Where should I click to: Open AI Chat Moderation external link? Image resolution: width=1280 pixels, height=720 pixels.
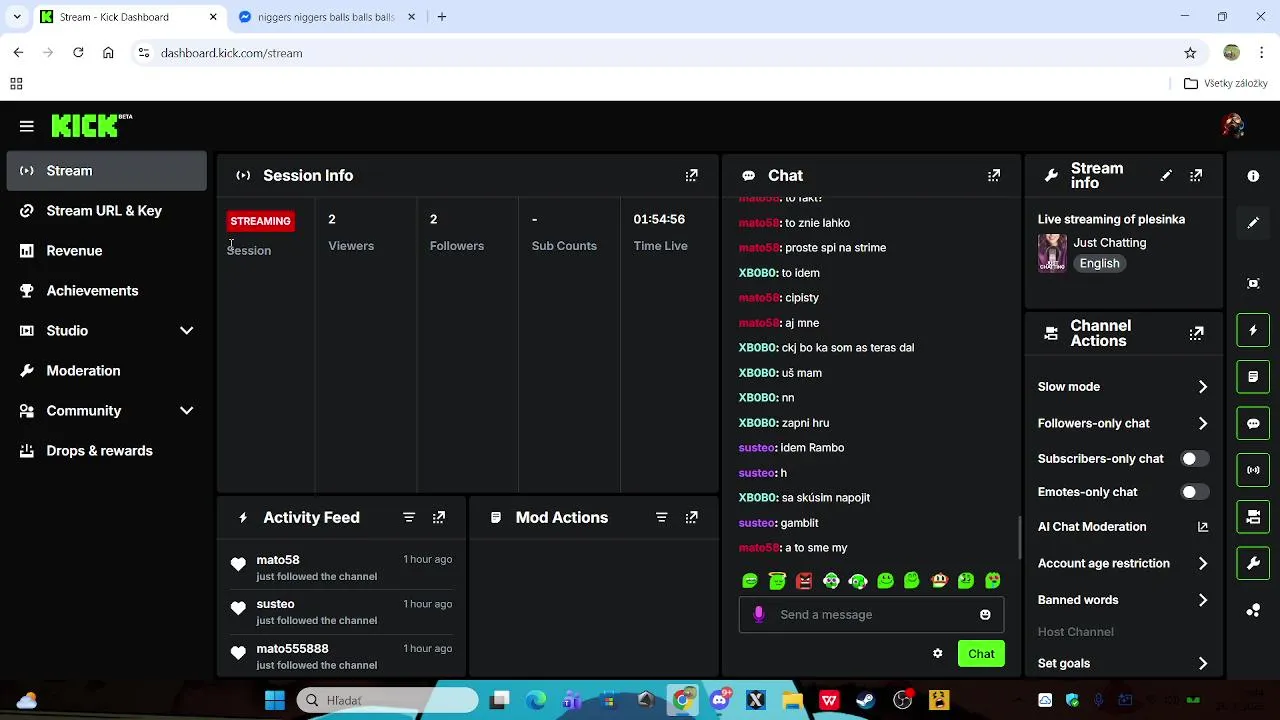tap(1202, 527)
